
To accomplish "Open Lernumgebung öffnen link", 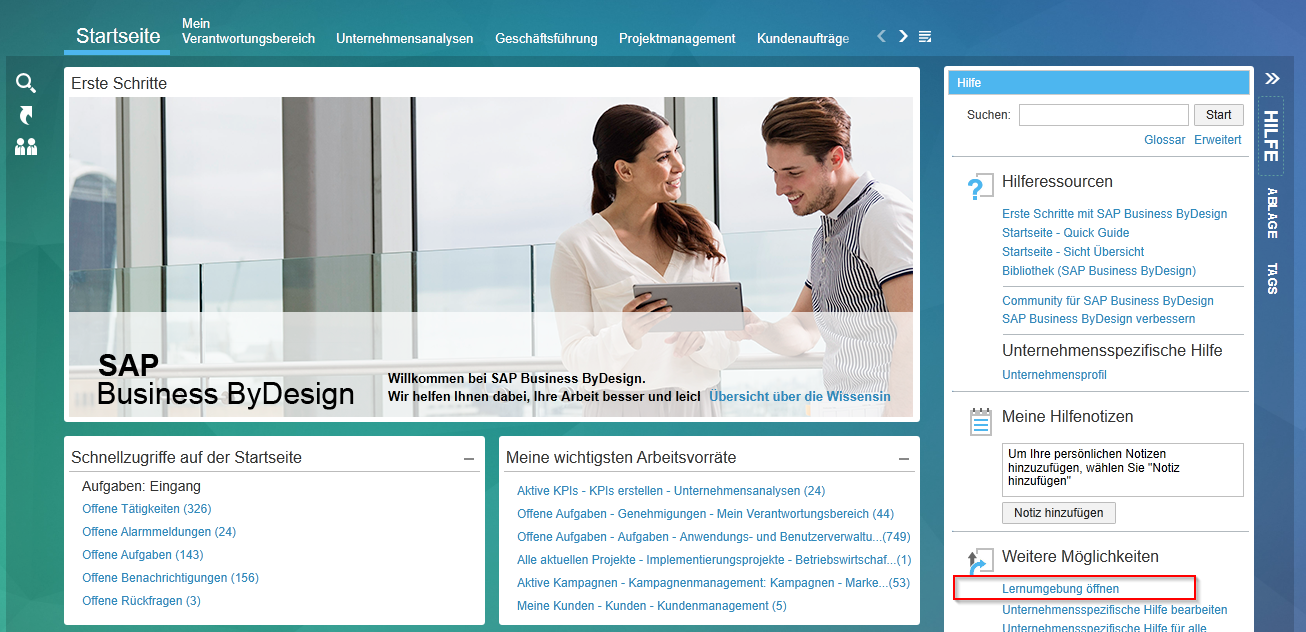I will tap(1061, 589).
